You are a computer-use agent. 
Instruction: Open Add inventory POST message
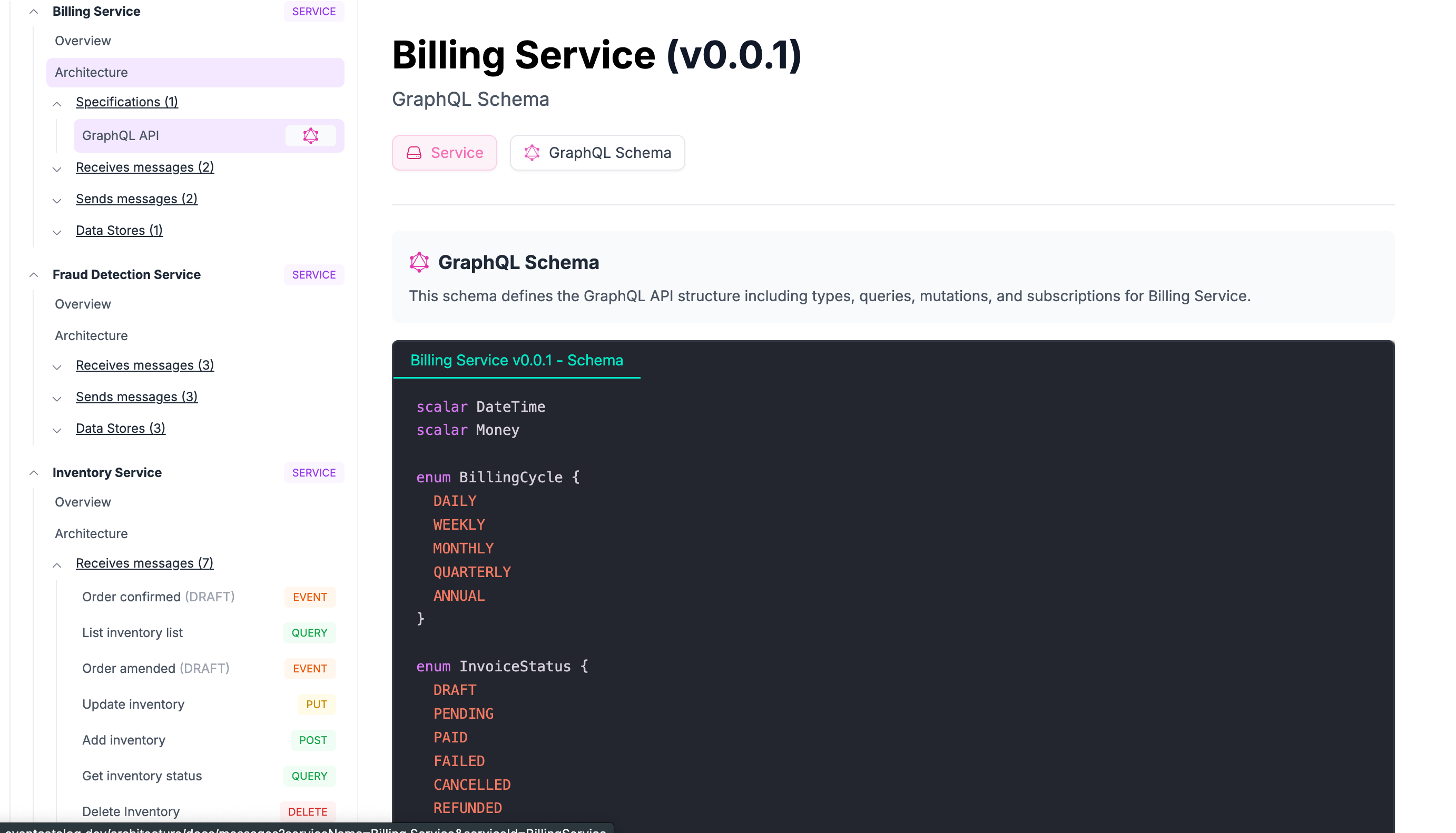(x=124, y=740)
